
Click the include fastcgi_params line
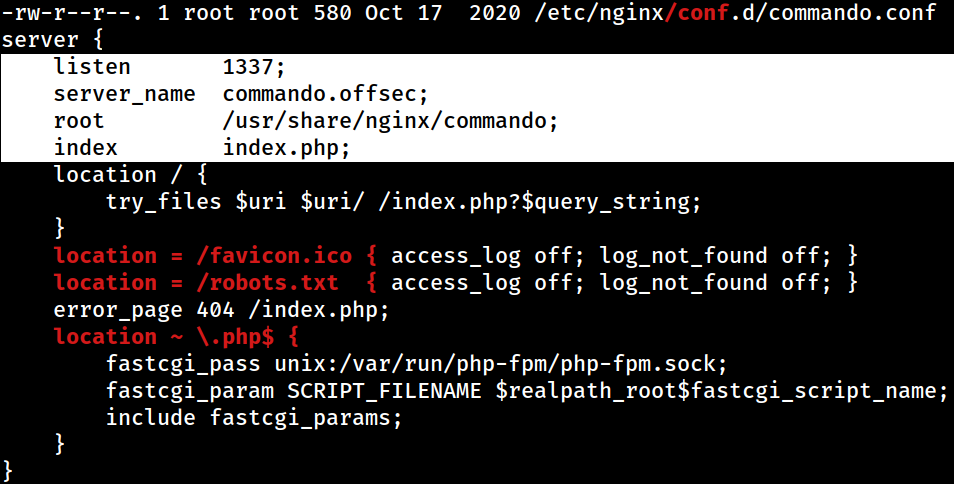pos(254,418)
